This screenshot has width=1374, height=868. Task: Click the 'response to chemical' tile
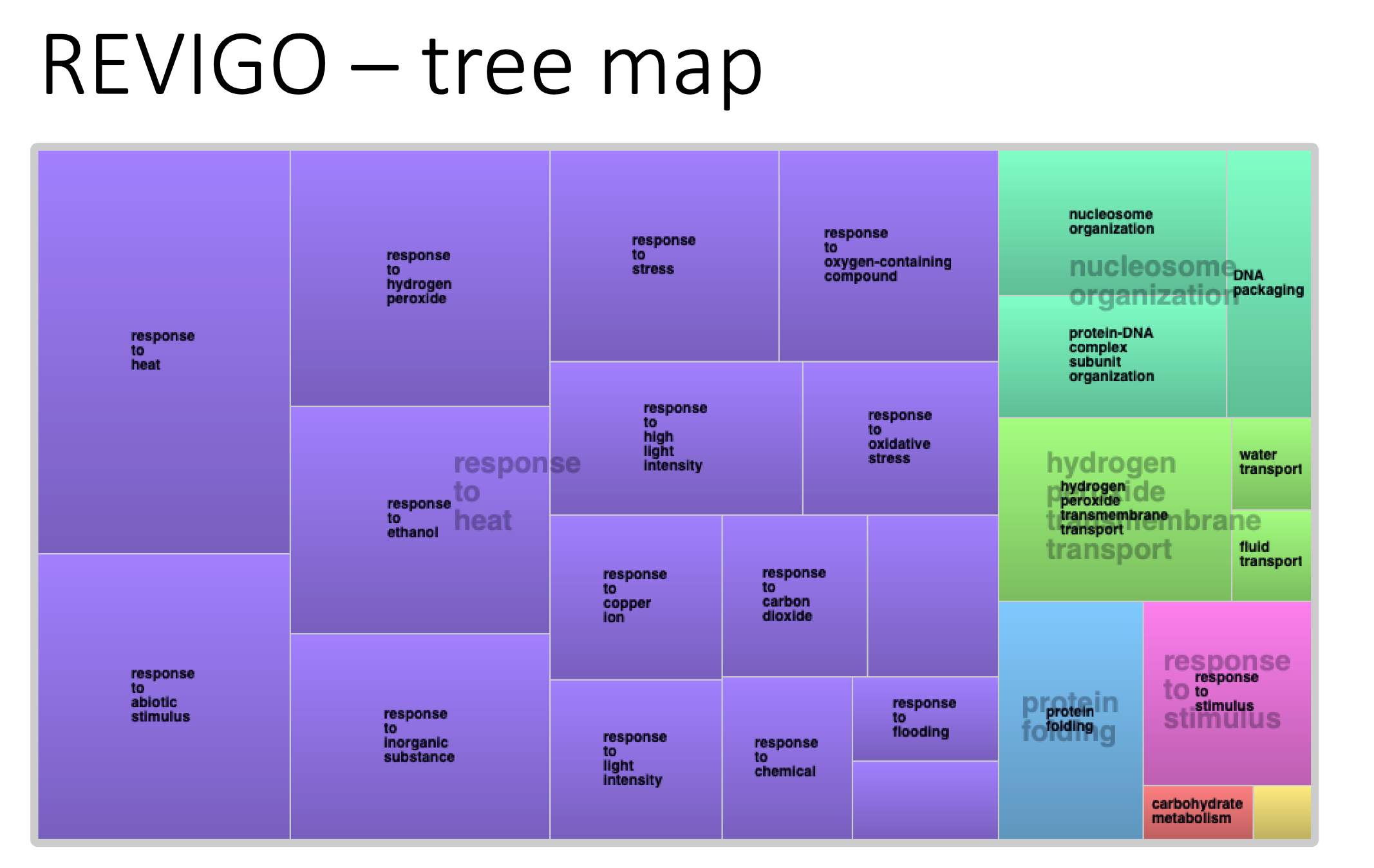coord(787,758)
